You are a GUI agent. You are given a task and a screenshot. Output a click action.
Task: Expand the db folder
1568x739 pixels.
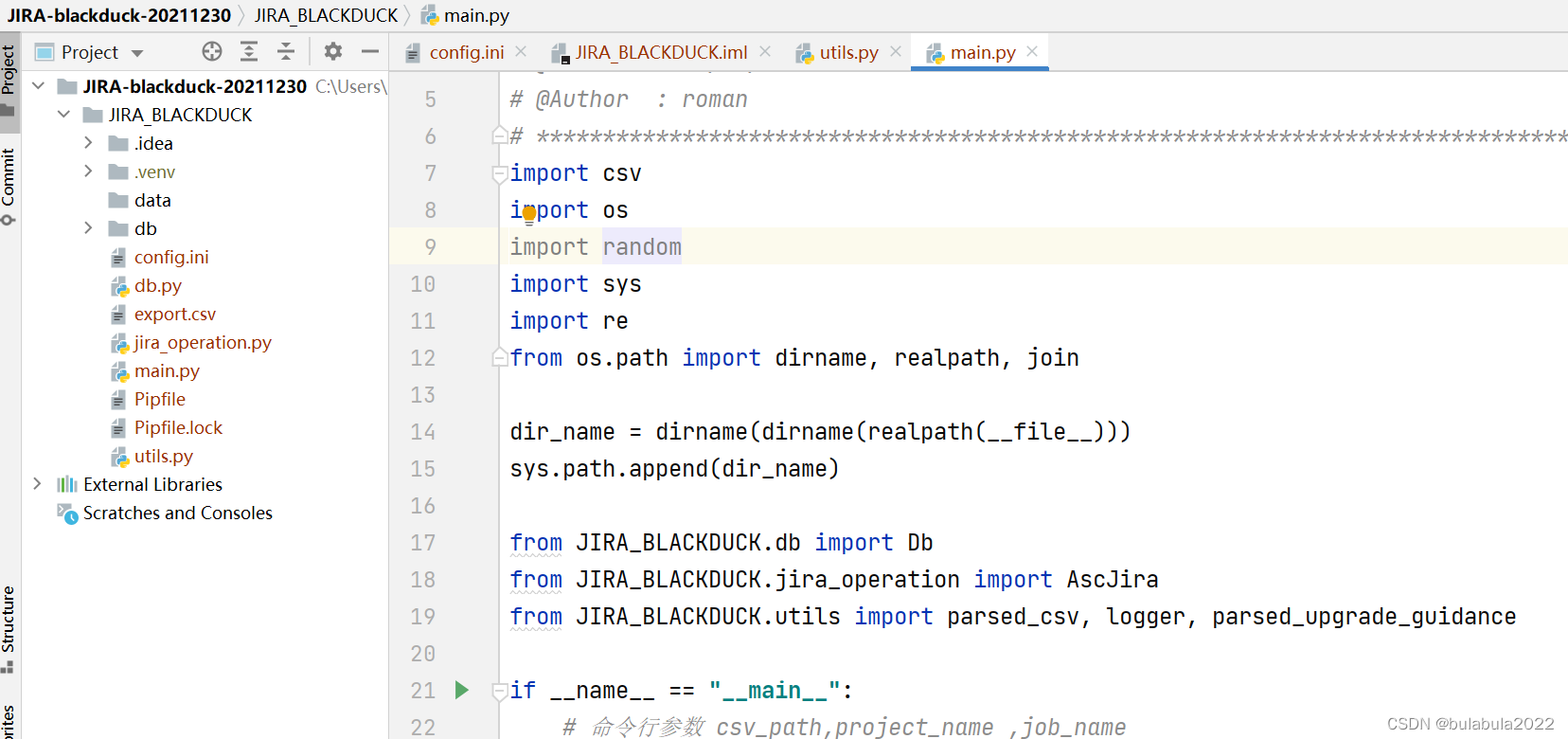click(x=88, y=228)
